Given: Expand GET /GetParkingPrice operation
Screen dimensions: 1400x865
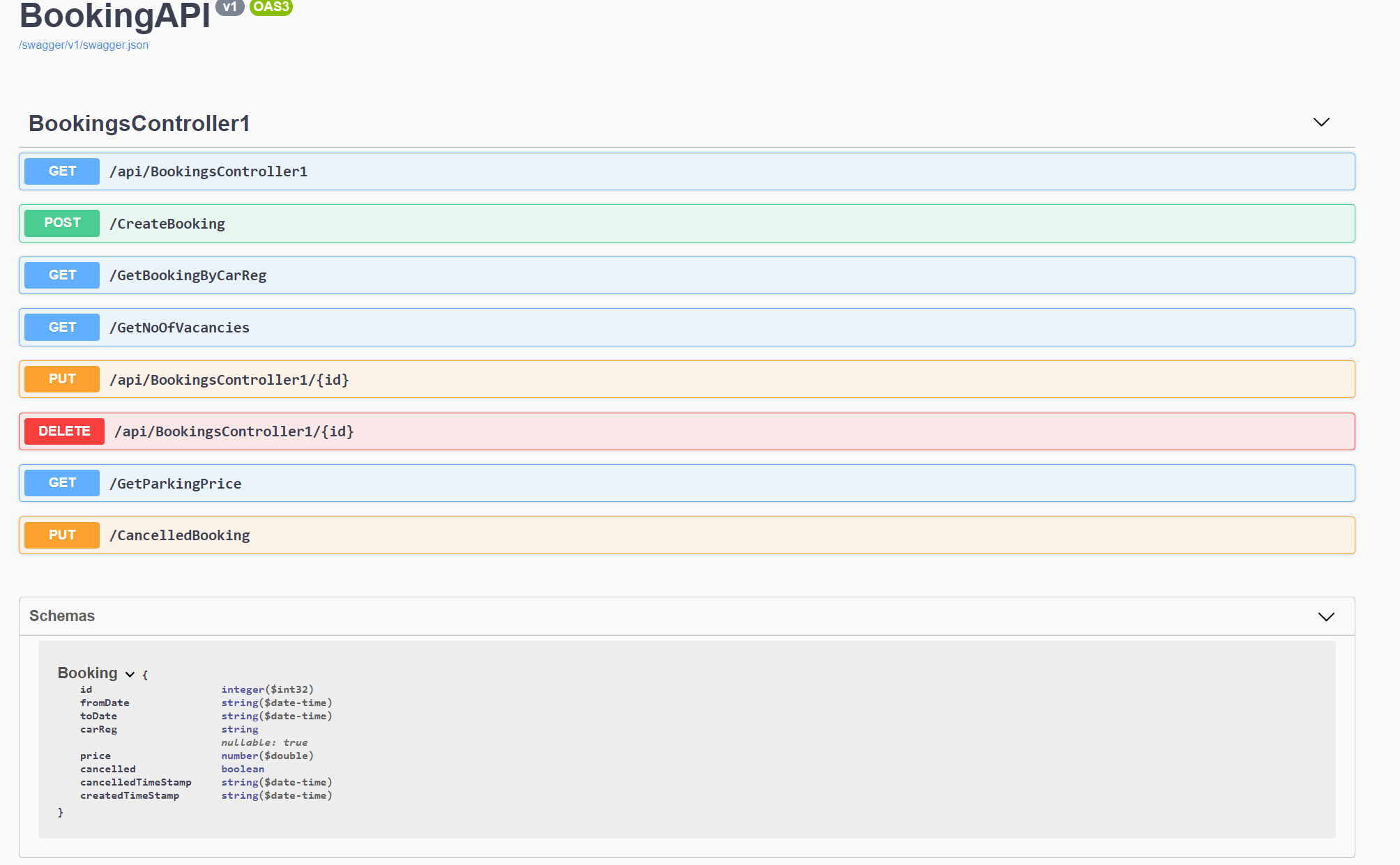Looking at the screenshot, I should pos(687,483).
